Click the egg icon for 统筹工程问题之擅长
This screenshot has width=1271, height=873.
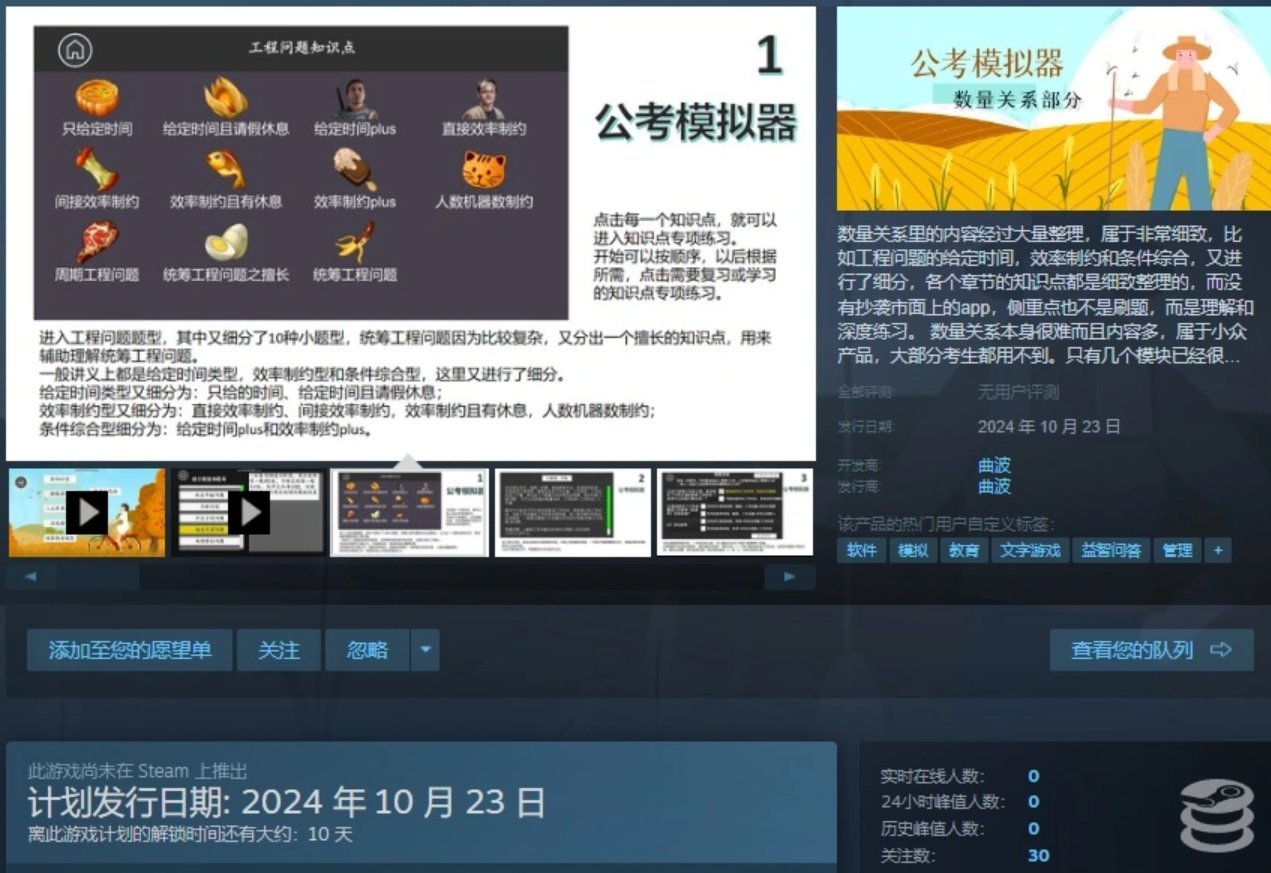point(226,243)
